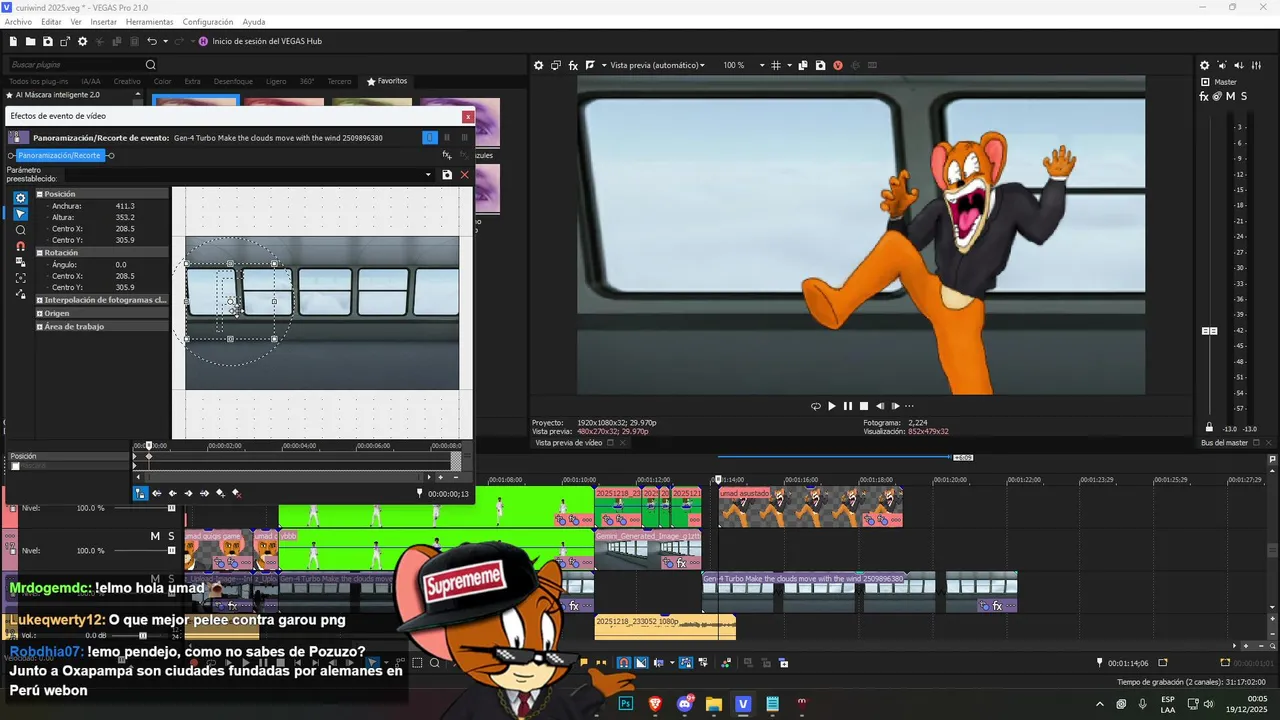Select the Panoramización/Recorte chain button
Image resolution: width=1280 pixels, height=720 pixels.
coord(60,155)
